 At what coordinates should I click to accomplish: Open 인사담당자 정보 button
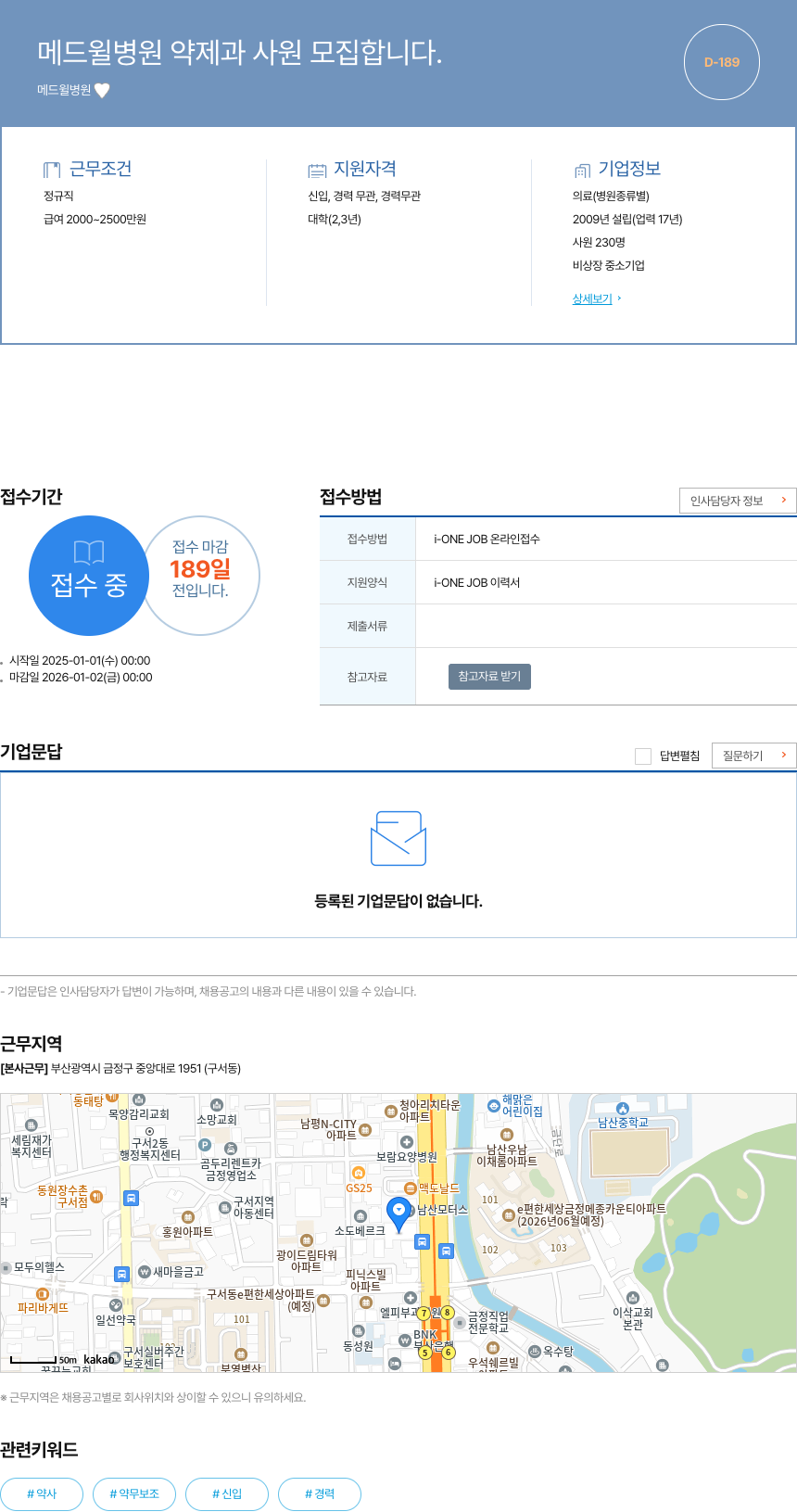coord(738,501)
